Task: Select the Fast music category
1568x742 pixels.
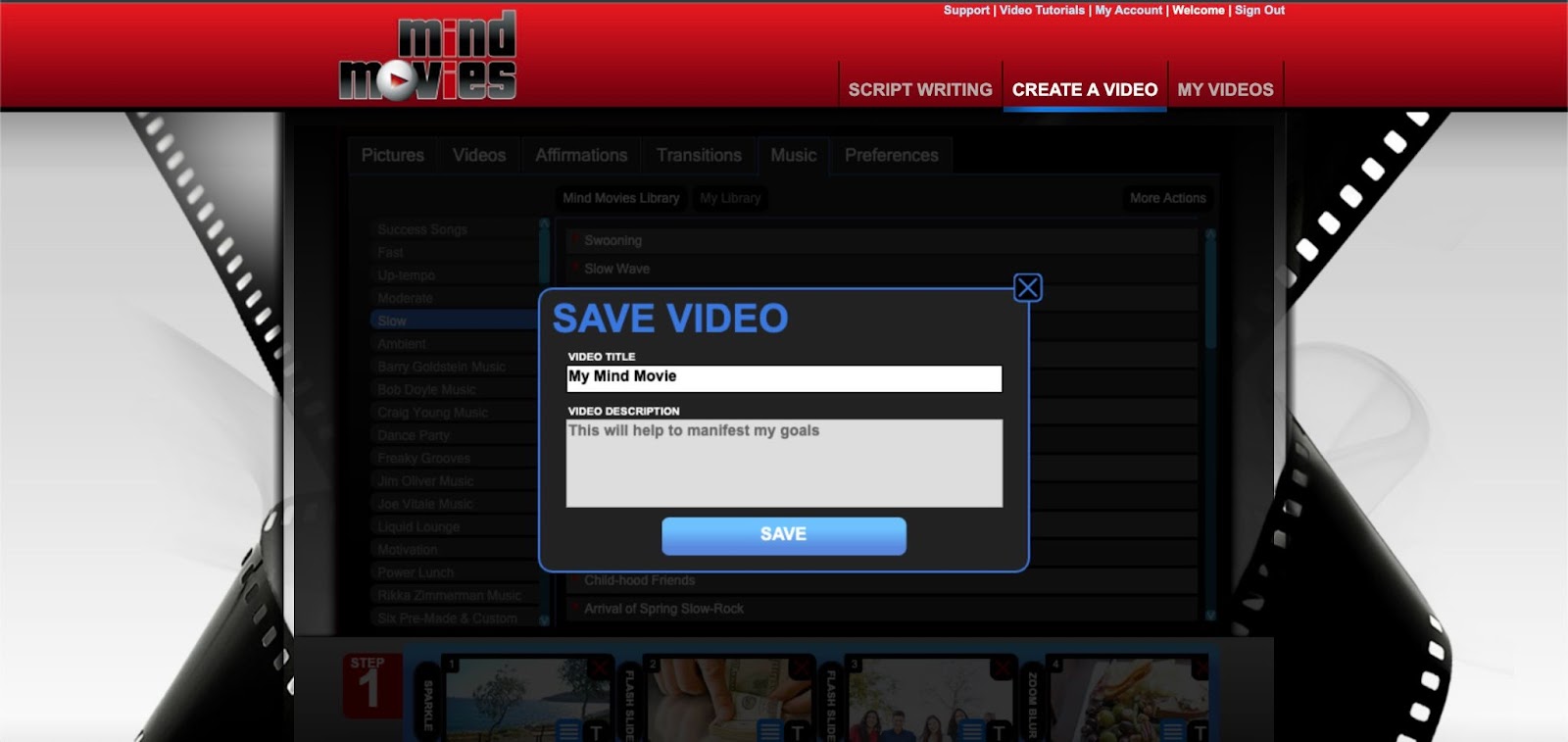Action: click(x=454, y=252)
